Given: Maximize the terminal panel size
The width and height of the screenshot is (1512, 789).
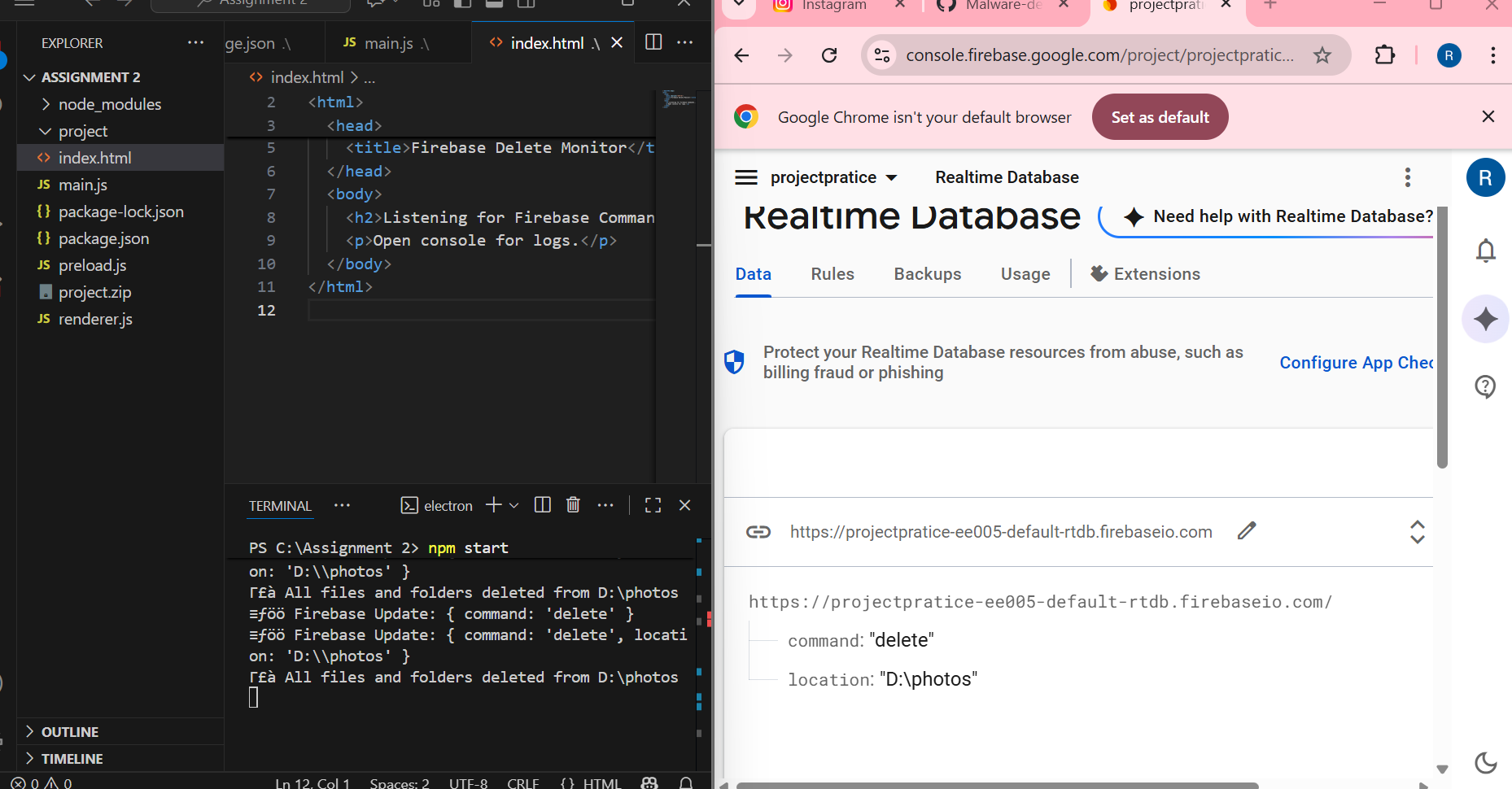Looking at the screenshot, I should point(653,505).
